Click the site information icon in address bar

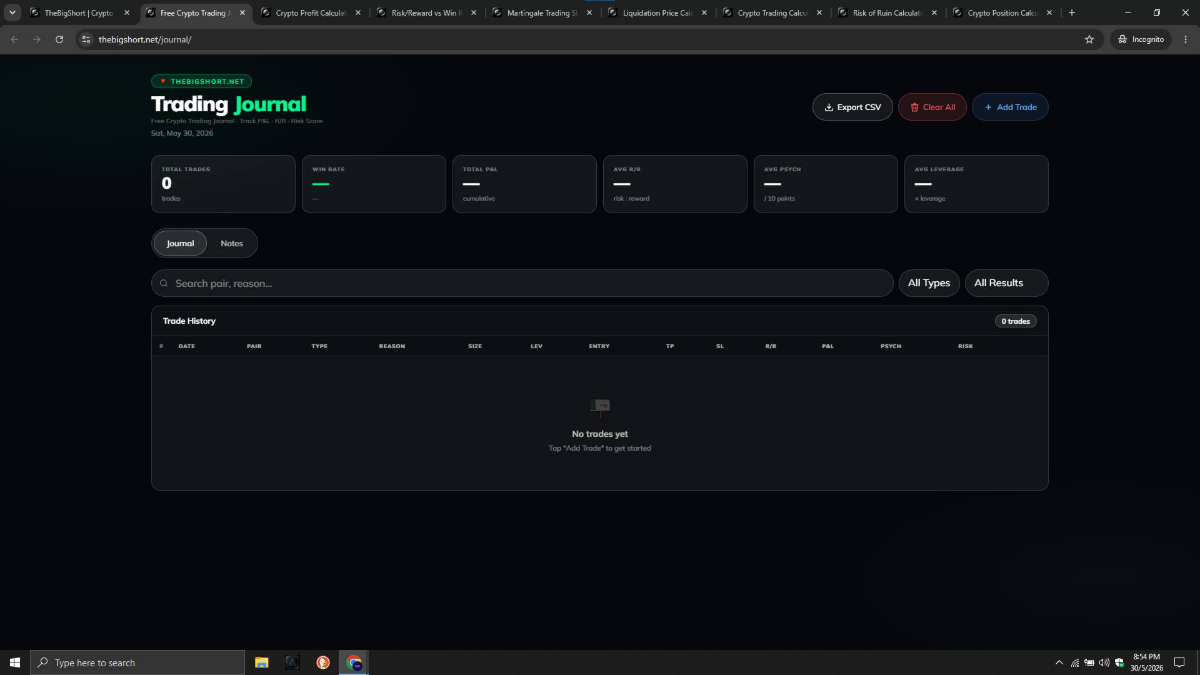(86, 39)
